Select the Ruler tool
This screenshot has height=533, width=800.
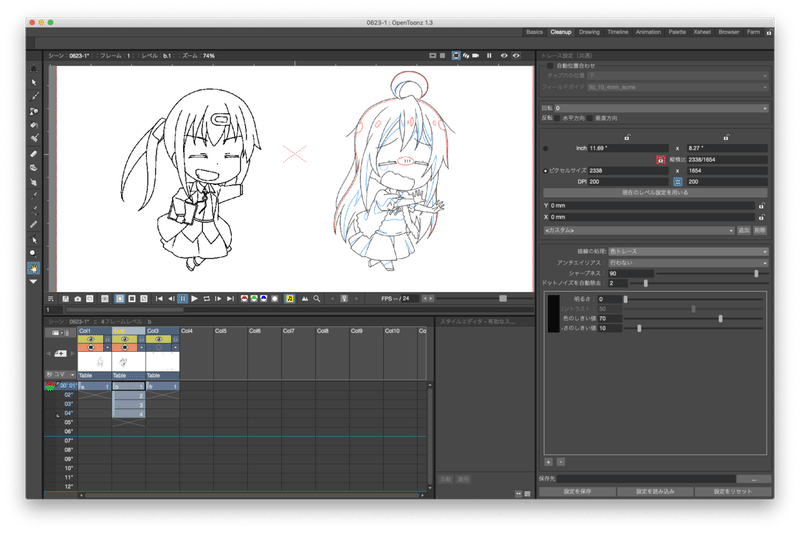[34, 224]
